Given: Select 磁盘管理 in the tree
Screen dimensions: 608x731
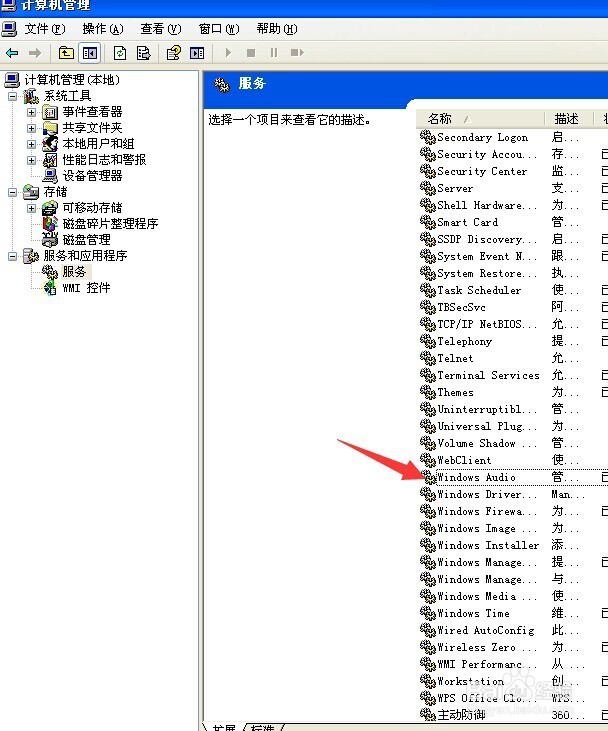Looking at the screenshot, I should 86,240.
